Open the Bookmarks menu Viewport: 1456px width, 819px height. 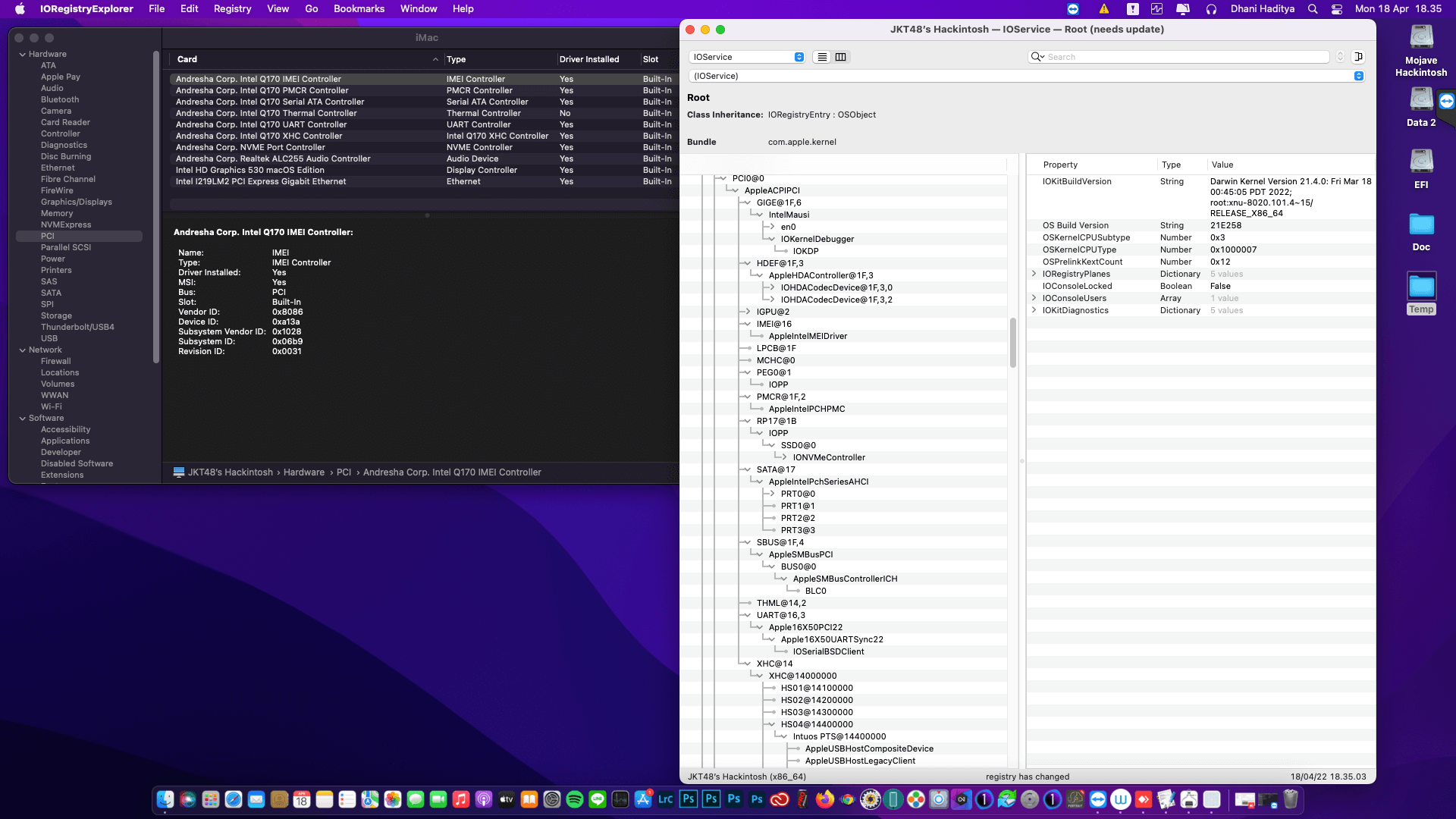[x=359, y=9]
